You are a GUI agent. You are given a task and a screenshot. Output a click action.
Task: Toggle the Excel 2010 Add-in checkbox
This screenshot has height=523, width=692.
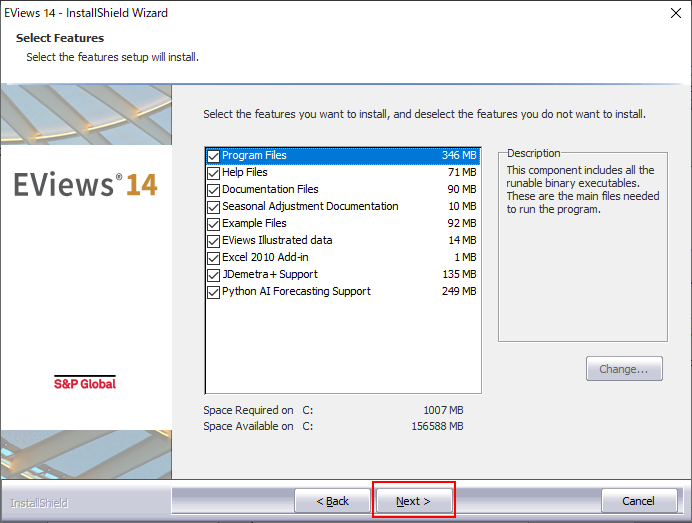pyautogui.click(x=214, y=258)
